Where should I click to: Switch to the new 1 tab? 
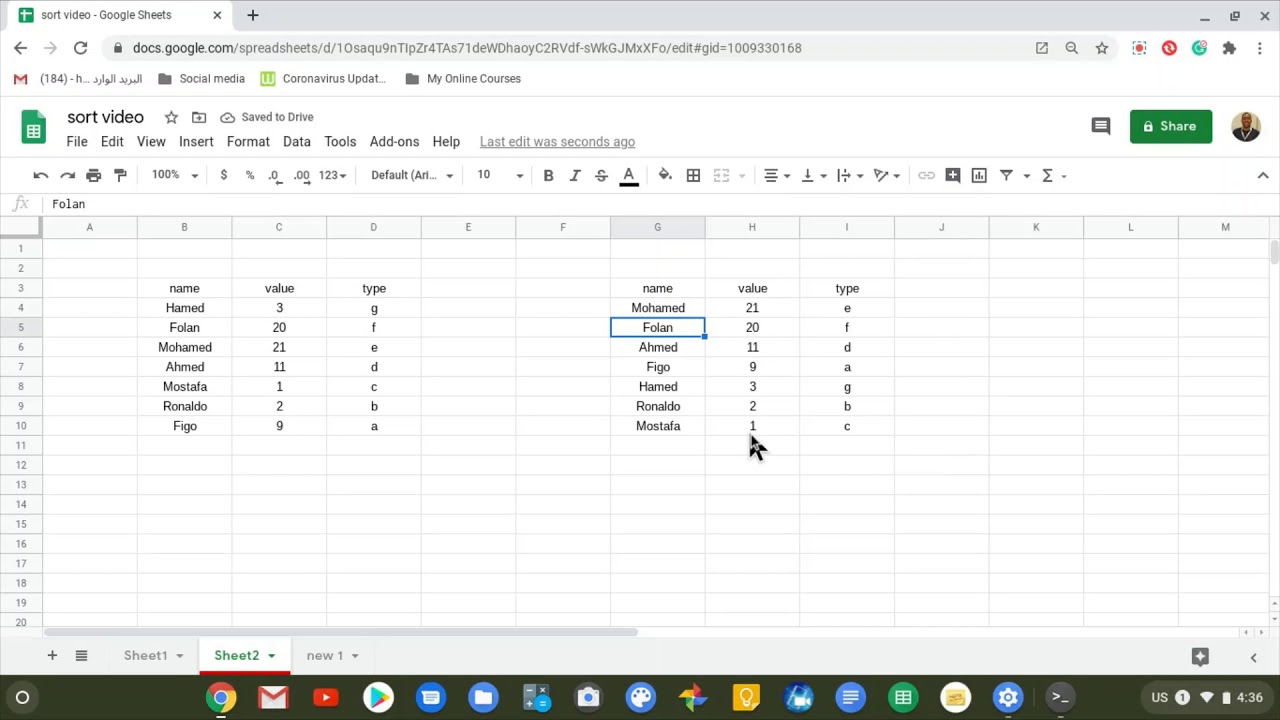(324, 655)
